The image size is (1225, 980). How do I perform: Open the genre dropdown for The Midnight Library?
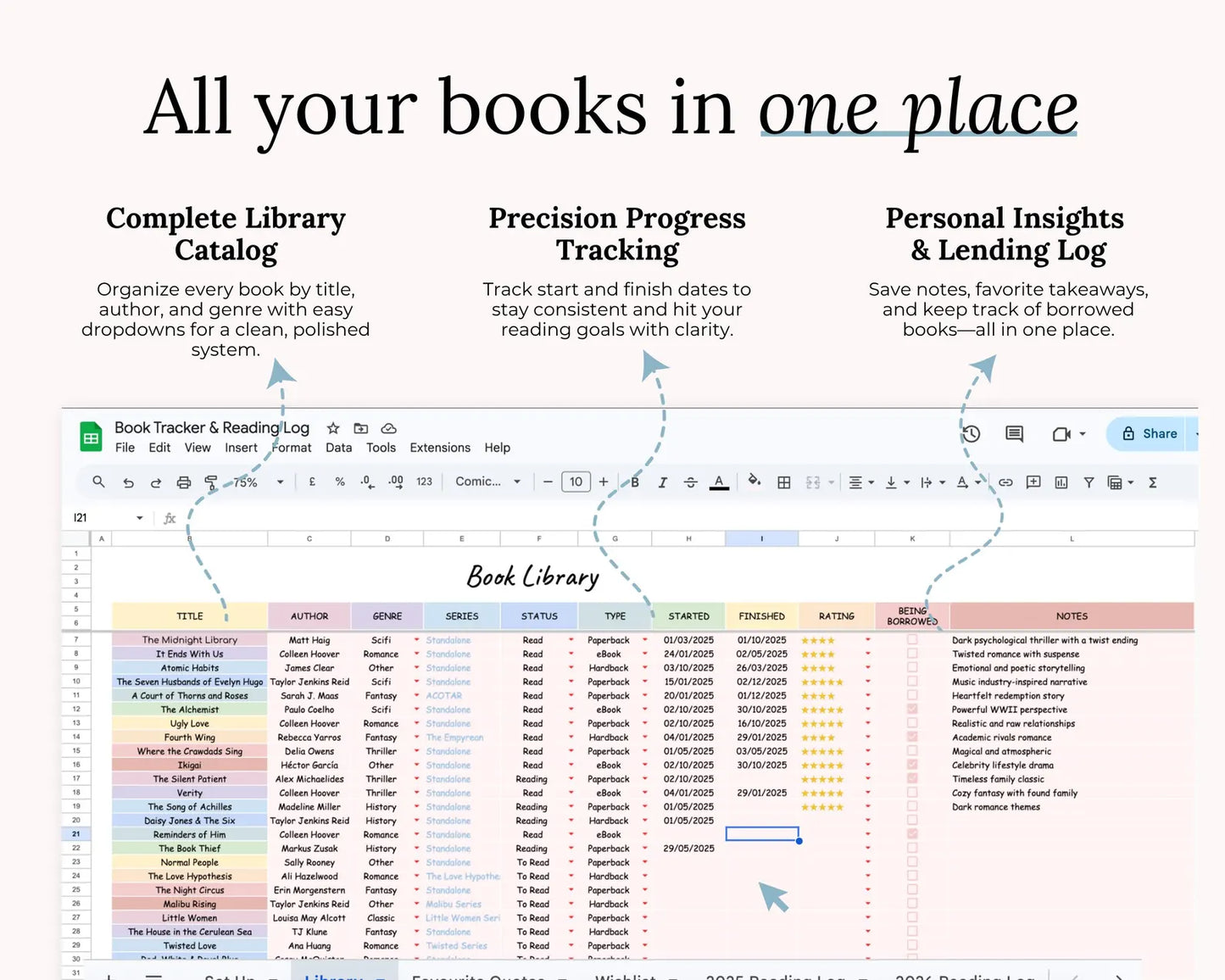coord(416,640)
